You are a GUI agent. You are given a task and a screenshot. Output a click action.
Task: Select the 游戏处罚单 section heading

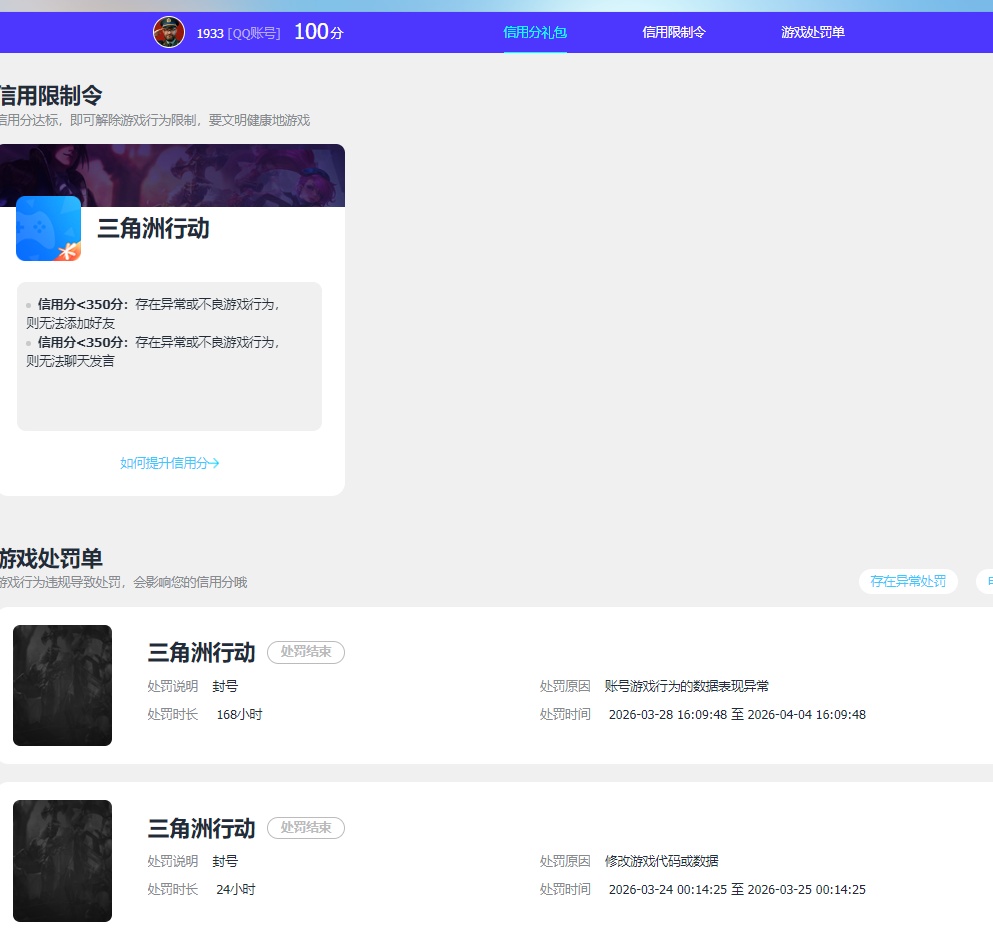51,559
